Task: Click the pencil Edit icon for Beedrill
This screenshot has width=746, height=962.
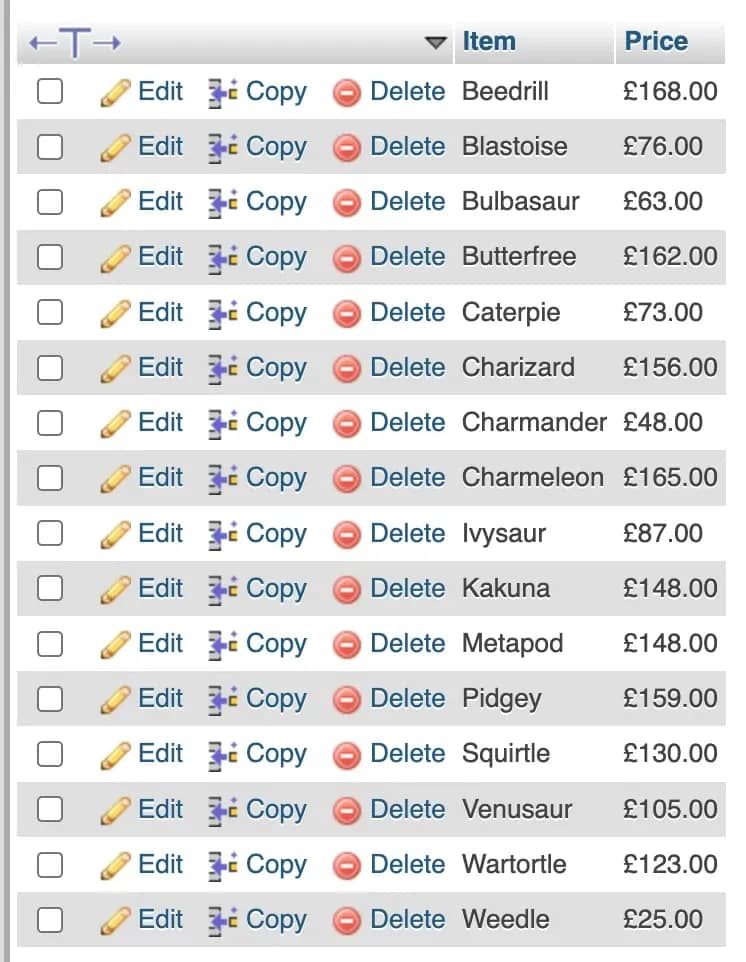Action: pos(115,93)
